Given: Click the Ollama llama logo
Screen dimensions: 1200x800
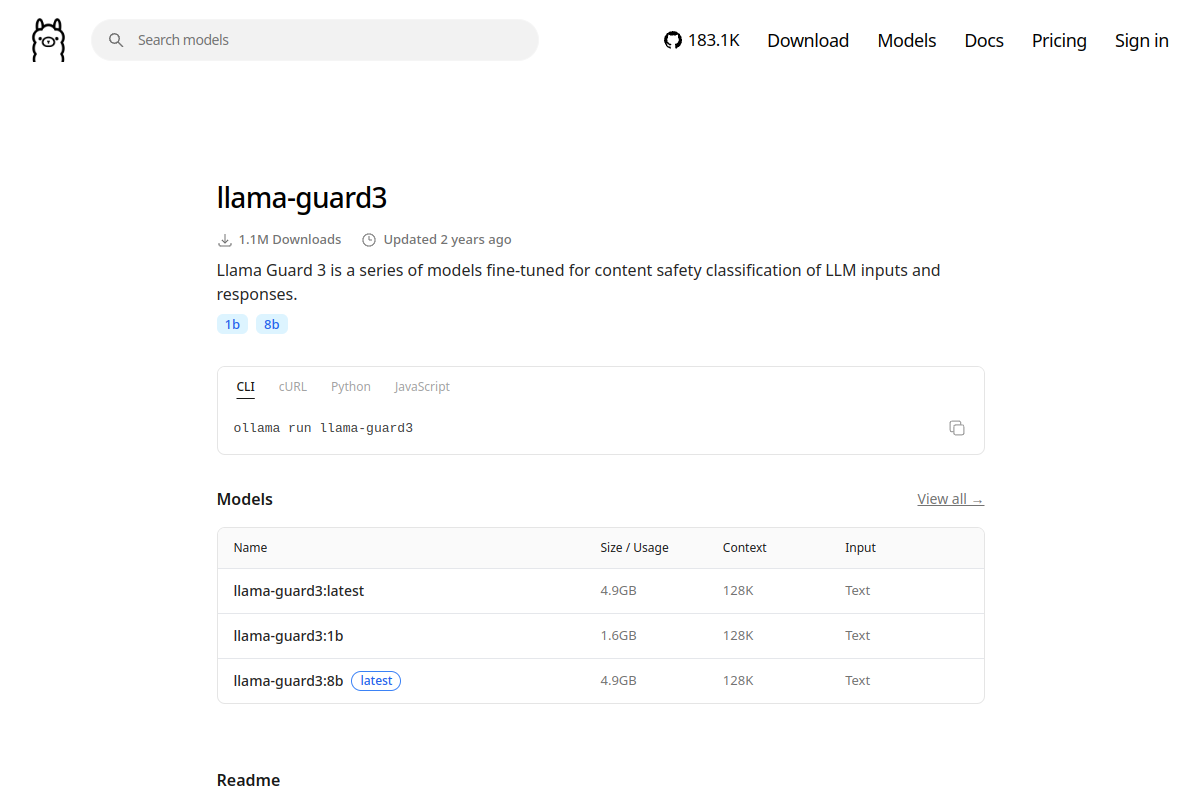Looking at the screenshot, I should pos(48,40).
